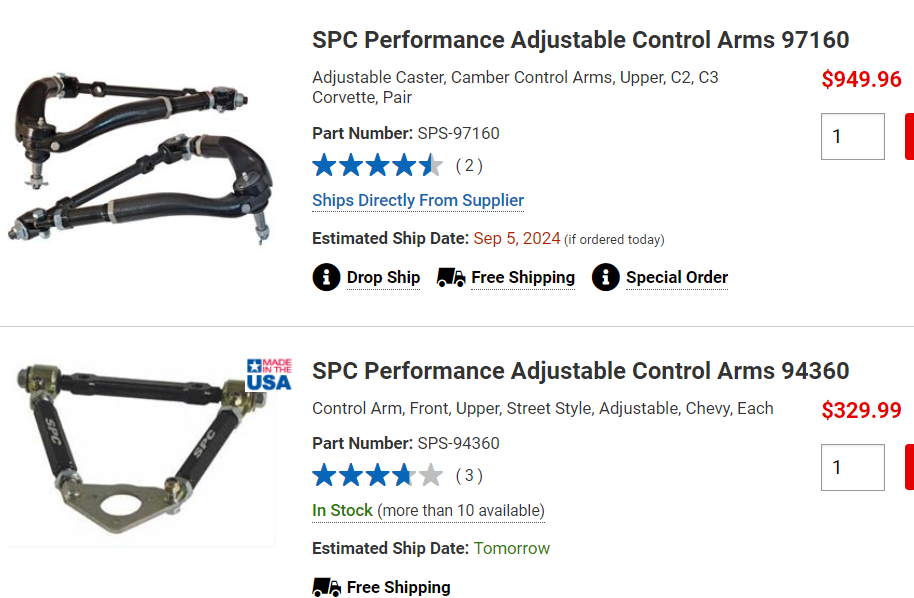This screenshot has width=914, height=598.
Task: Click the first star in the 94360 rating
Action: [326, 475]
